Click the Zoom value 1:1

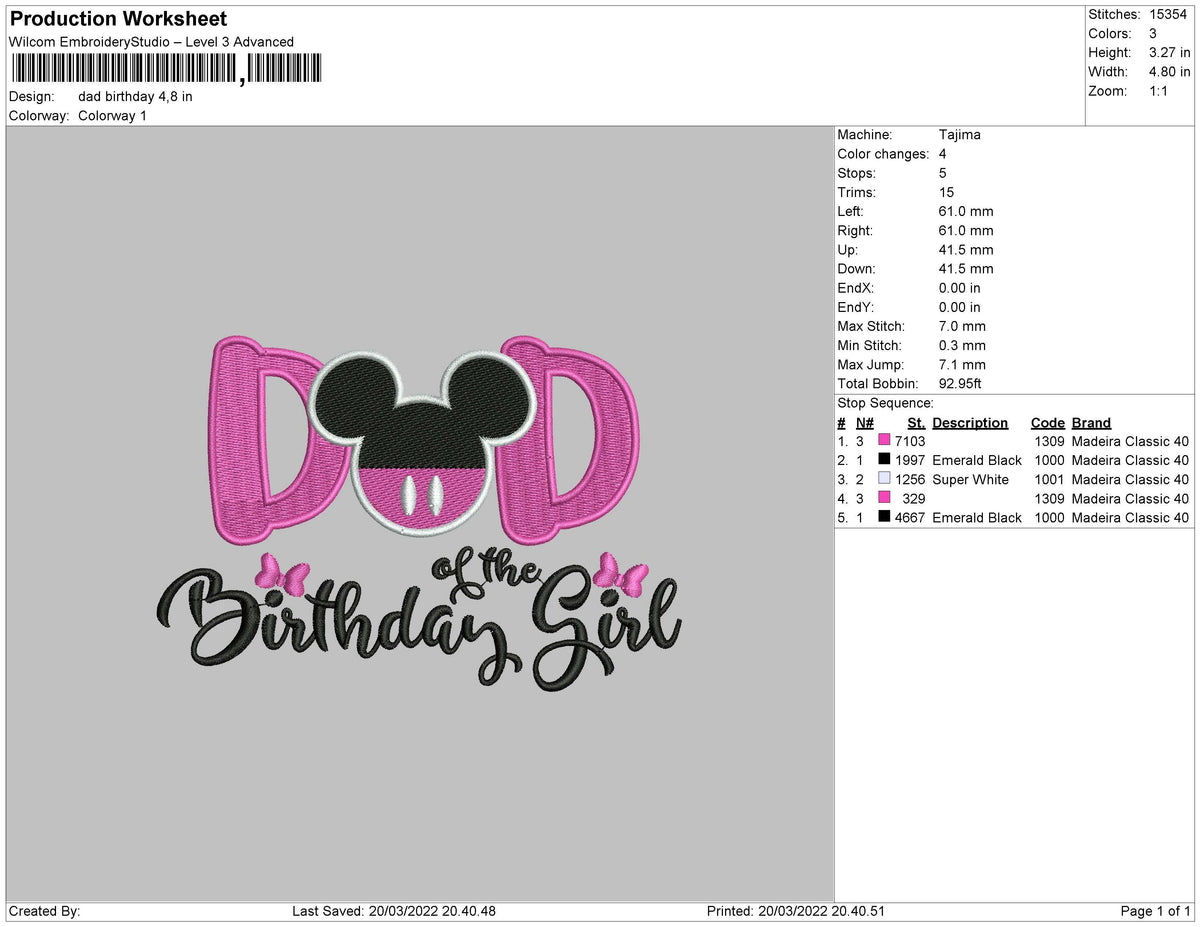1160,90
